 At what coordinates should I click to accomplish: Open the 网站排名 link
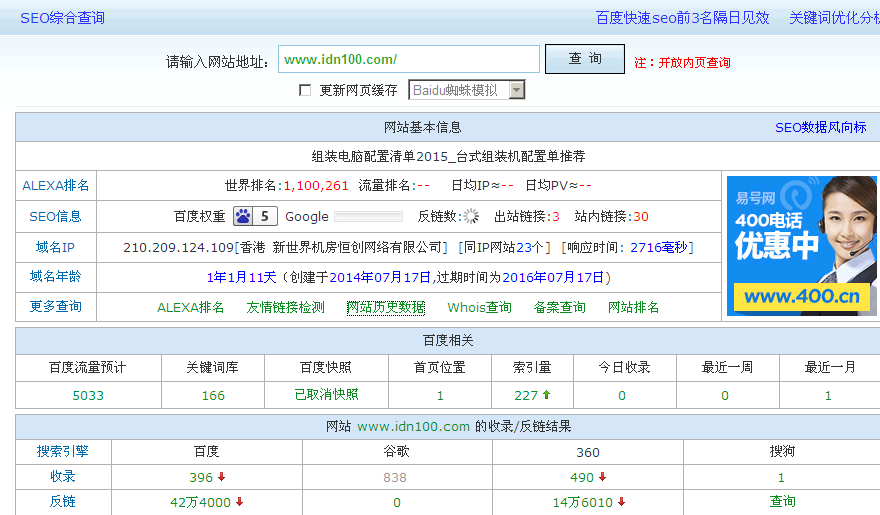(x=634, y=307)
